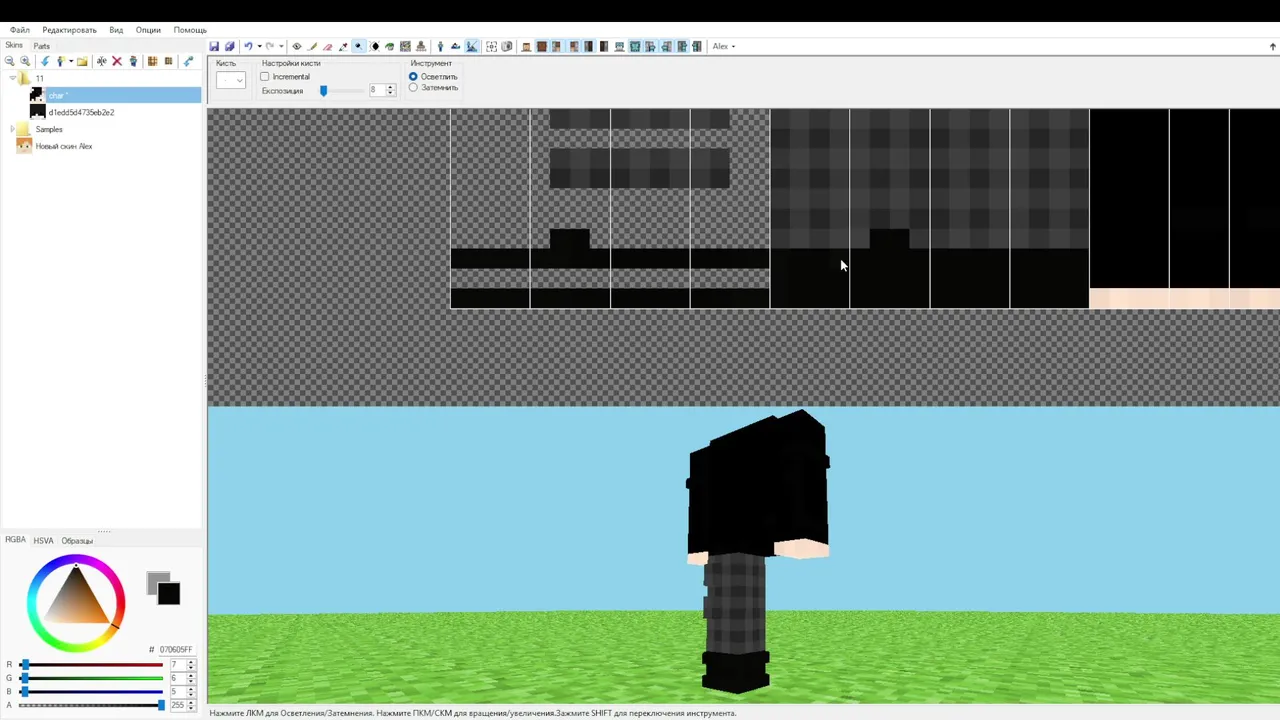This screenshot has height=720, width=1280.
Task: Create a new folder in skin list
Action: click(x=82, y=62)
